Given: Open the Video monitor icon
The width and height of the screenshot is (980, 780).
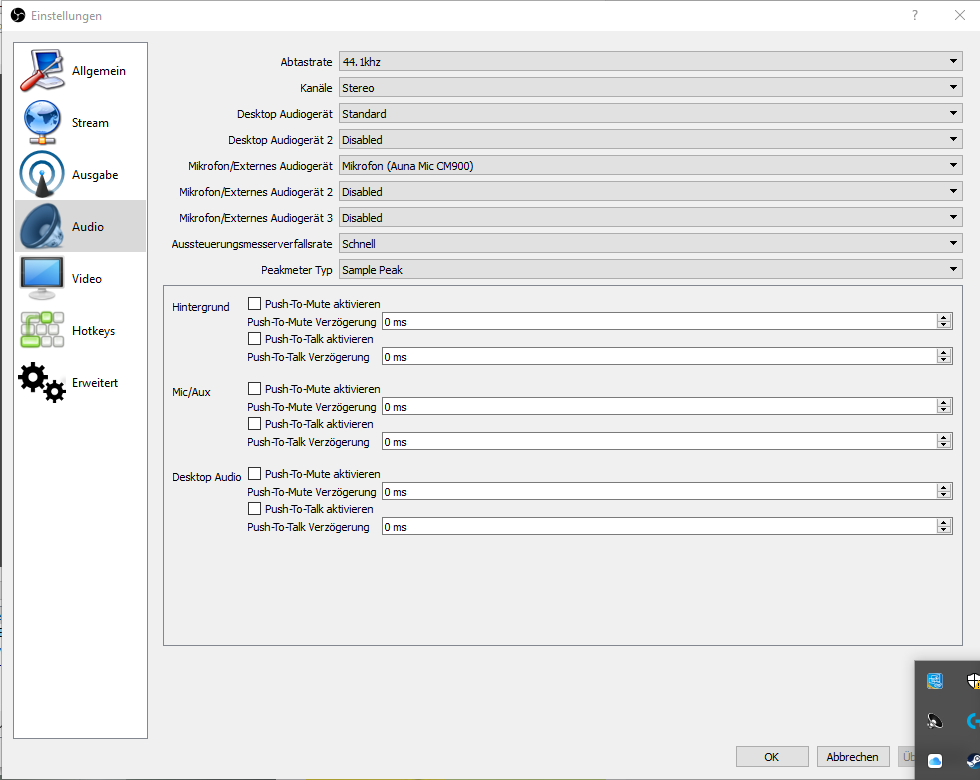Looking at the screenshot, I should pyautogui.click(x=42, y=278).
